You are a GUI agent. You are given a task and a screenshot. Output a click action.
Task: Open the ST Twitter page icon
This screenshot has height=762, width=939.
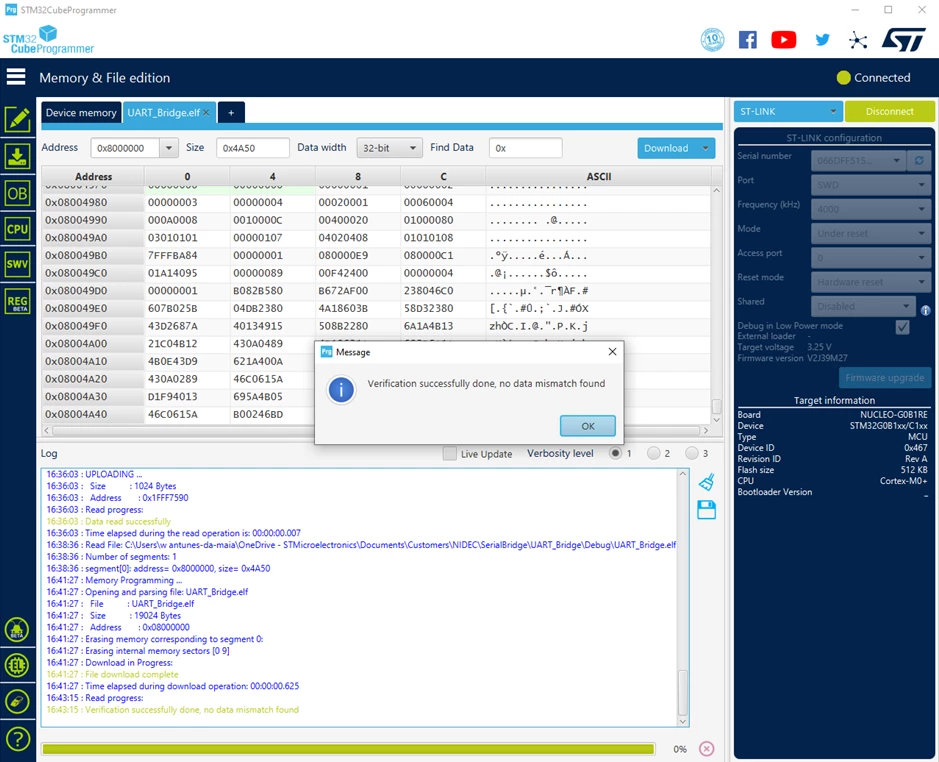tap(823, 40)
